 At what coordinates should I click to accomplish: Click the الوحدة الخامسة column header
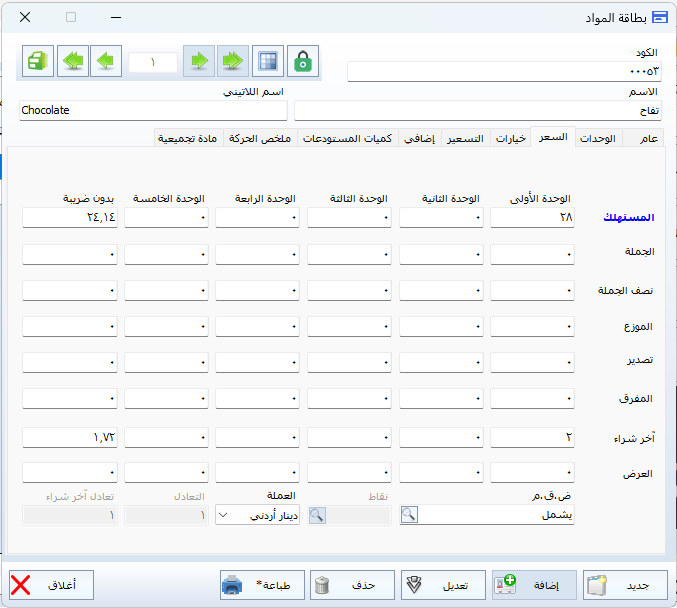(169, 199)
